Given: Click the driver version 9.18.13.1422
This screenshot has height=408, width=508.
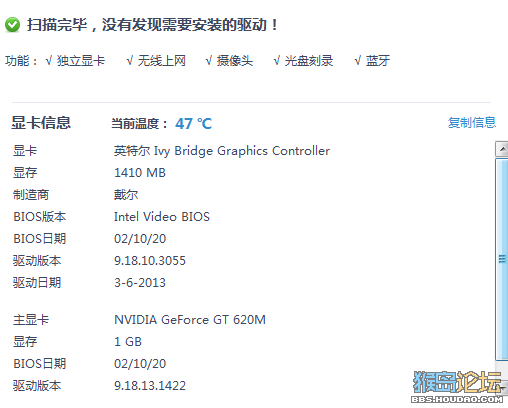Looking at the screenshot, I should (x=150, y=386).
